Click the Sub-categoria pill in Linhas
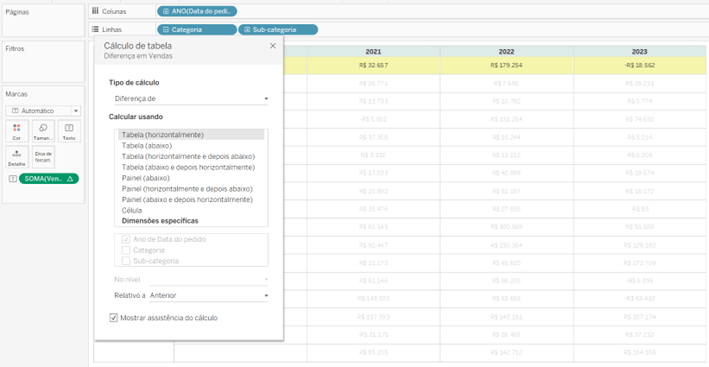 pyautogui.click(x=278, y=29)
